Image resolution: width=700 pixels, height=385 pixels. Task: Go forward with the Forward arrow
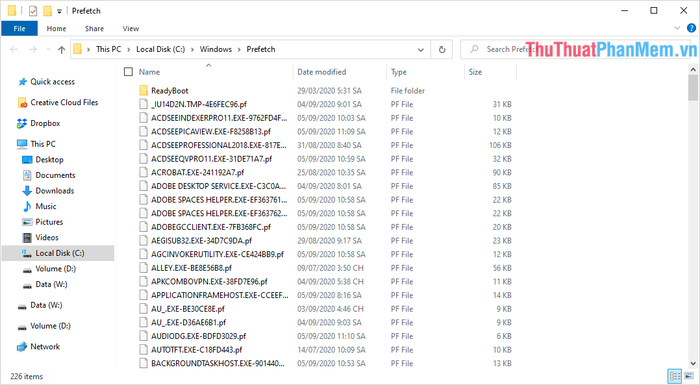[x=33, y=50]
